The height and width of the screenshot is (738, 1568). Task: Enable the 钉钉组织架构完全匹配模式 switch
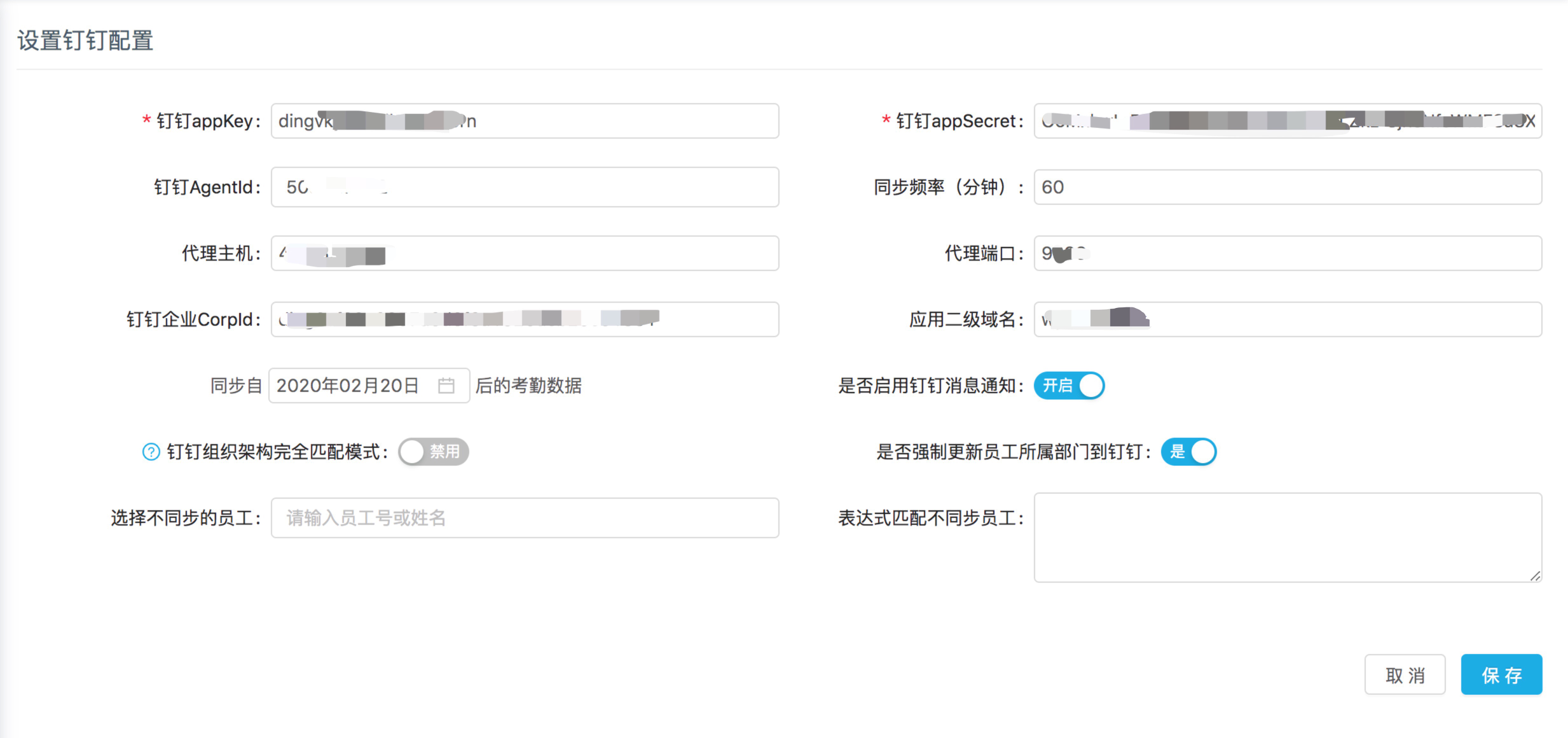434,452
